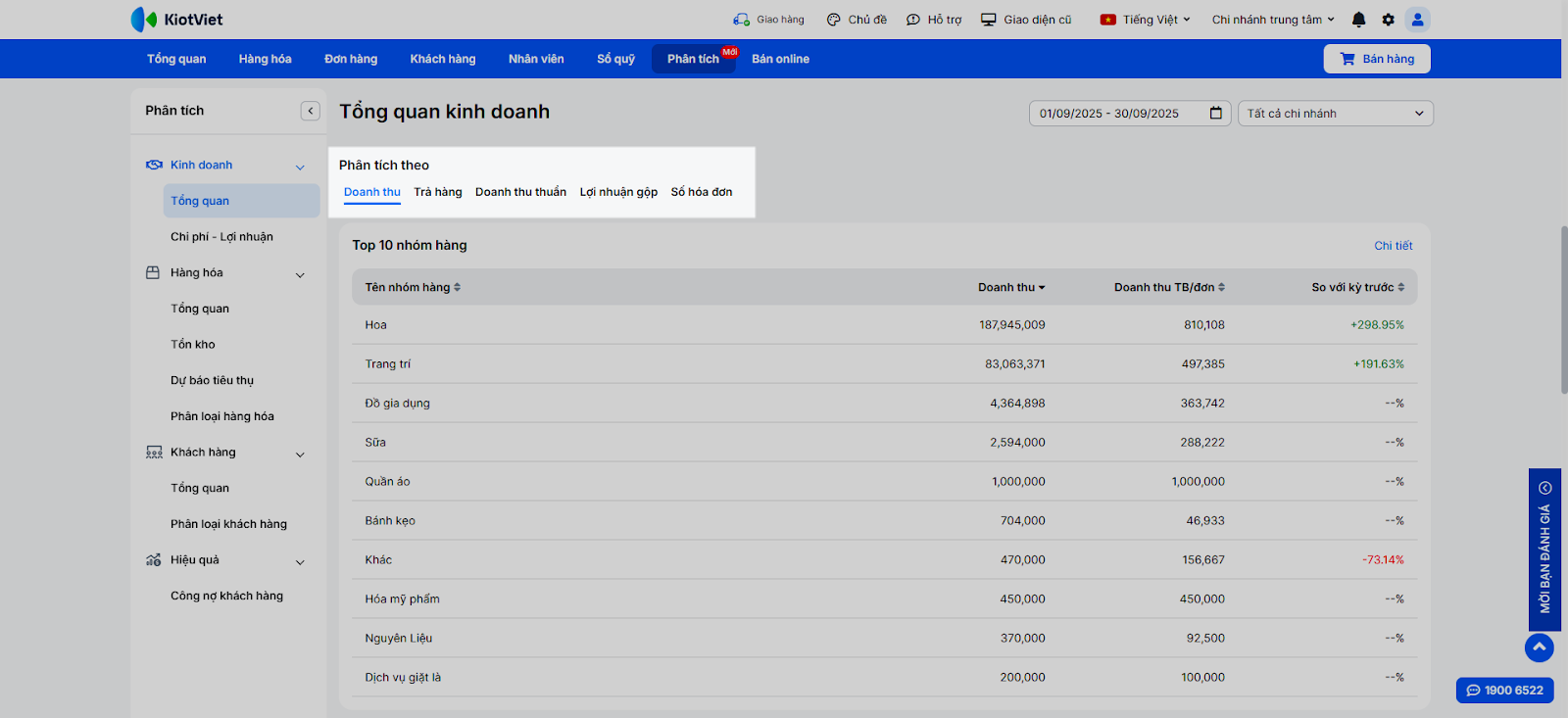Switch to the Số hóa đơn tab
Screen dimensions: 1568x718
pyautogui.click(x=702, y=192)
